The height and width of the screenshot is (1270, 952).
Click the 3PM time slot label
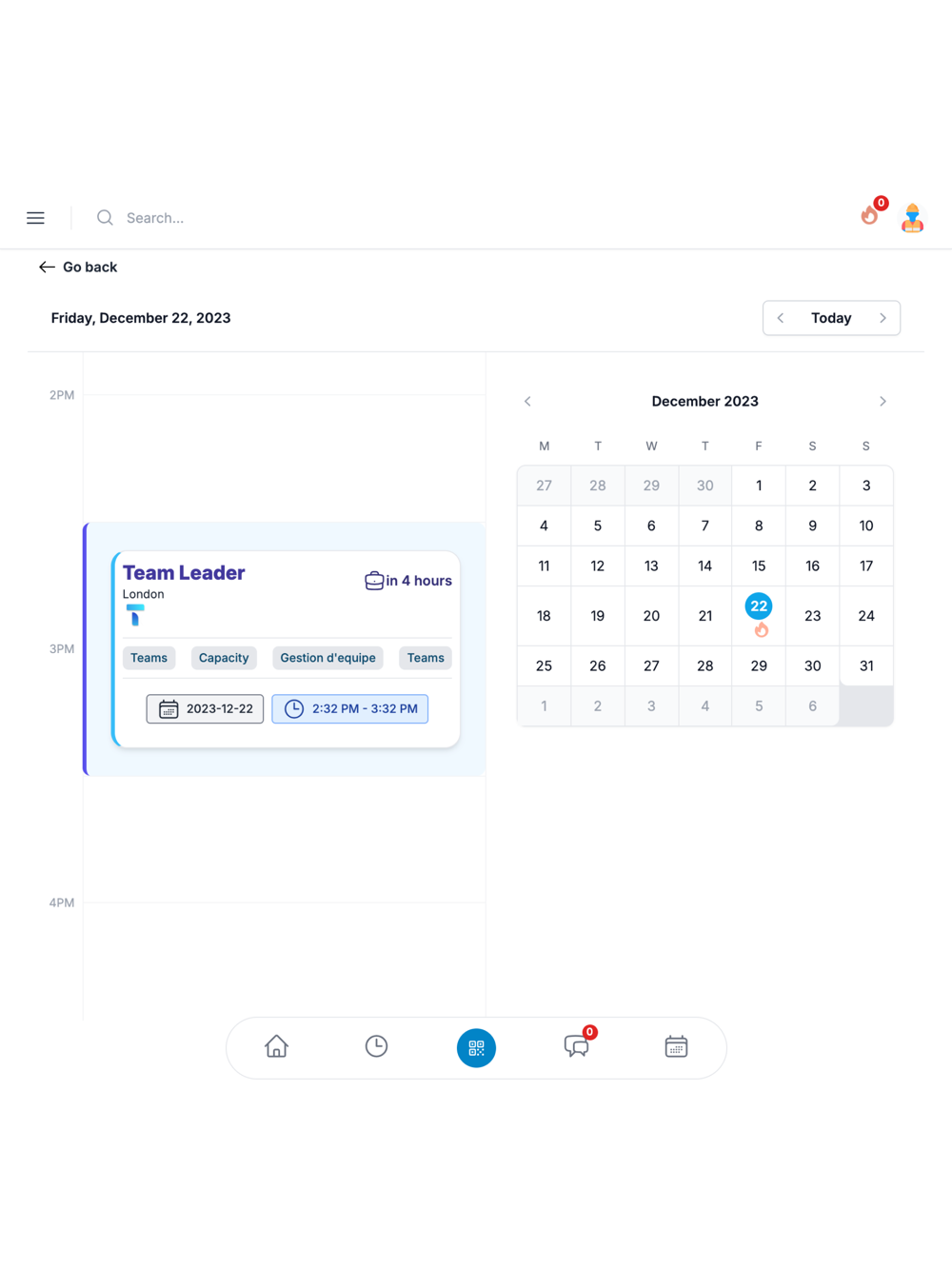coord(62,649)
